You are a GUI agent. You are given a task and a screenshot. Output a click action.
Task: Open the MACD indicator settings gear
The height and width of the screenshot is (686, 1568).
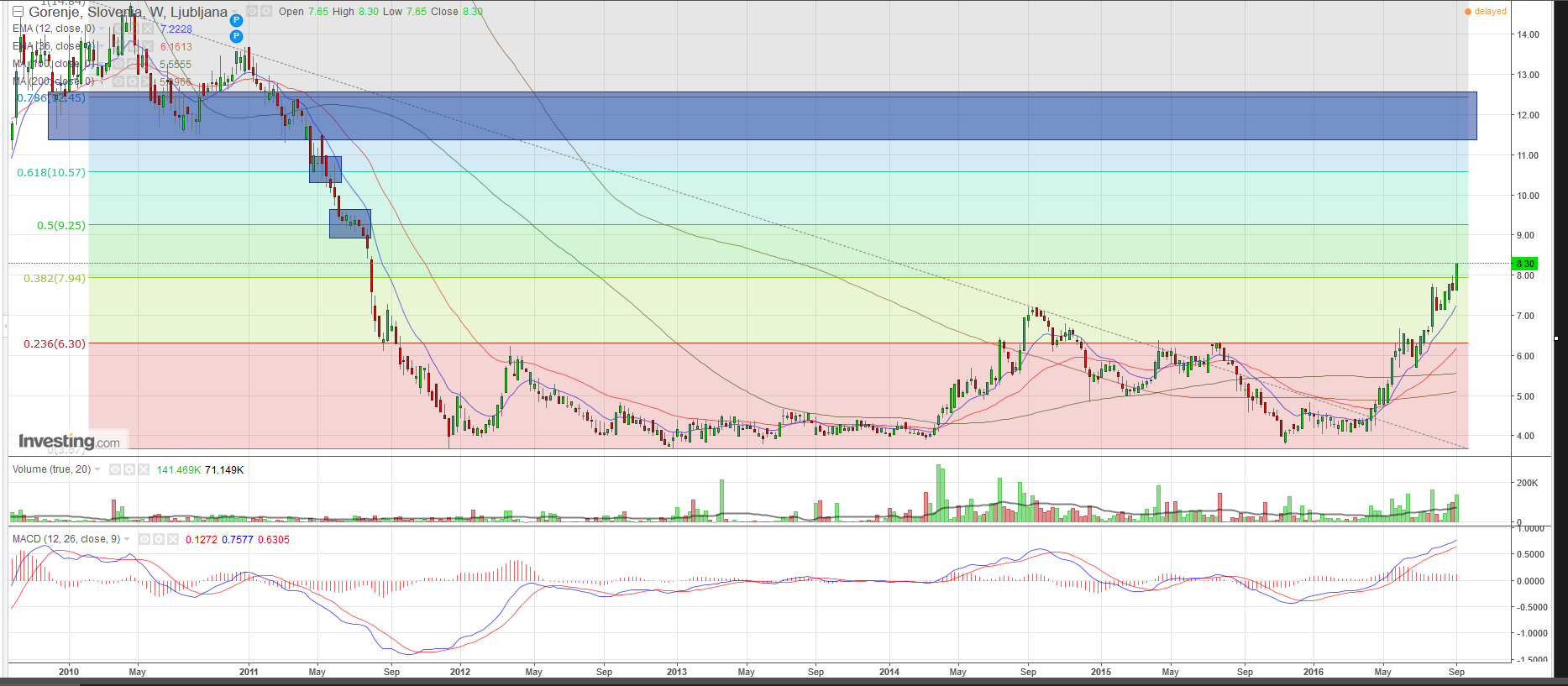[158, 539]
